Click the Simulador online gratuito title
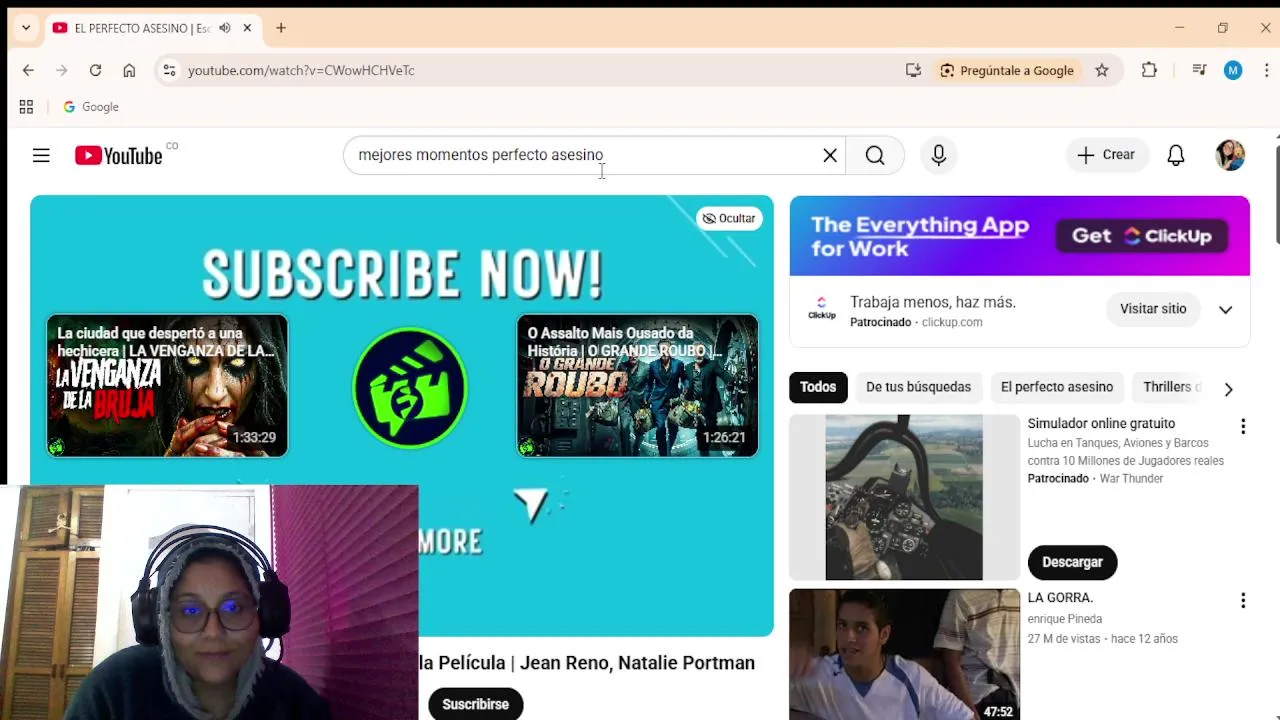This screenshot has height=720, width=1280. [x=1101, y=424]
